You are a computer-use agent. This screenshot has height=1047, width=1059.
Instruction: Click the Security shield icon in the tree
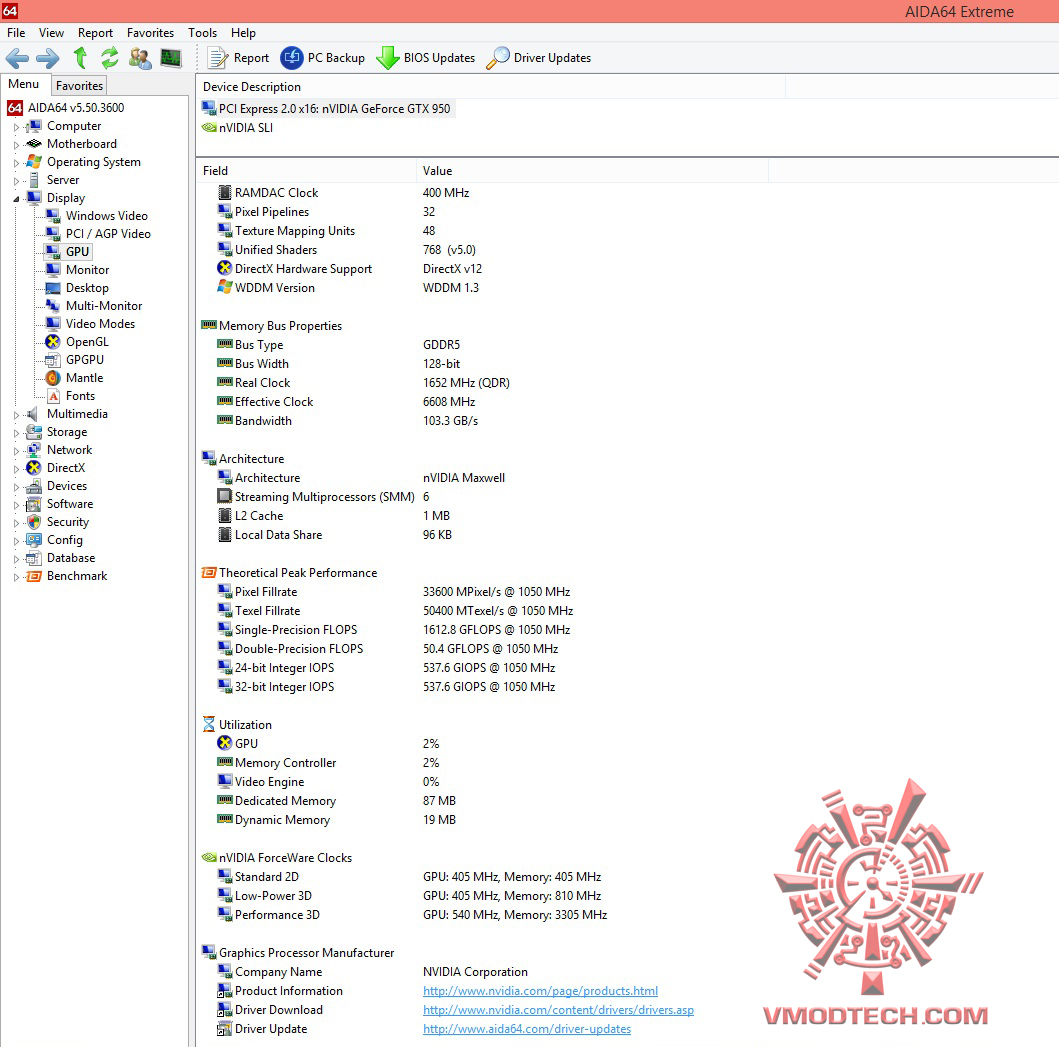34,522
